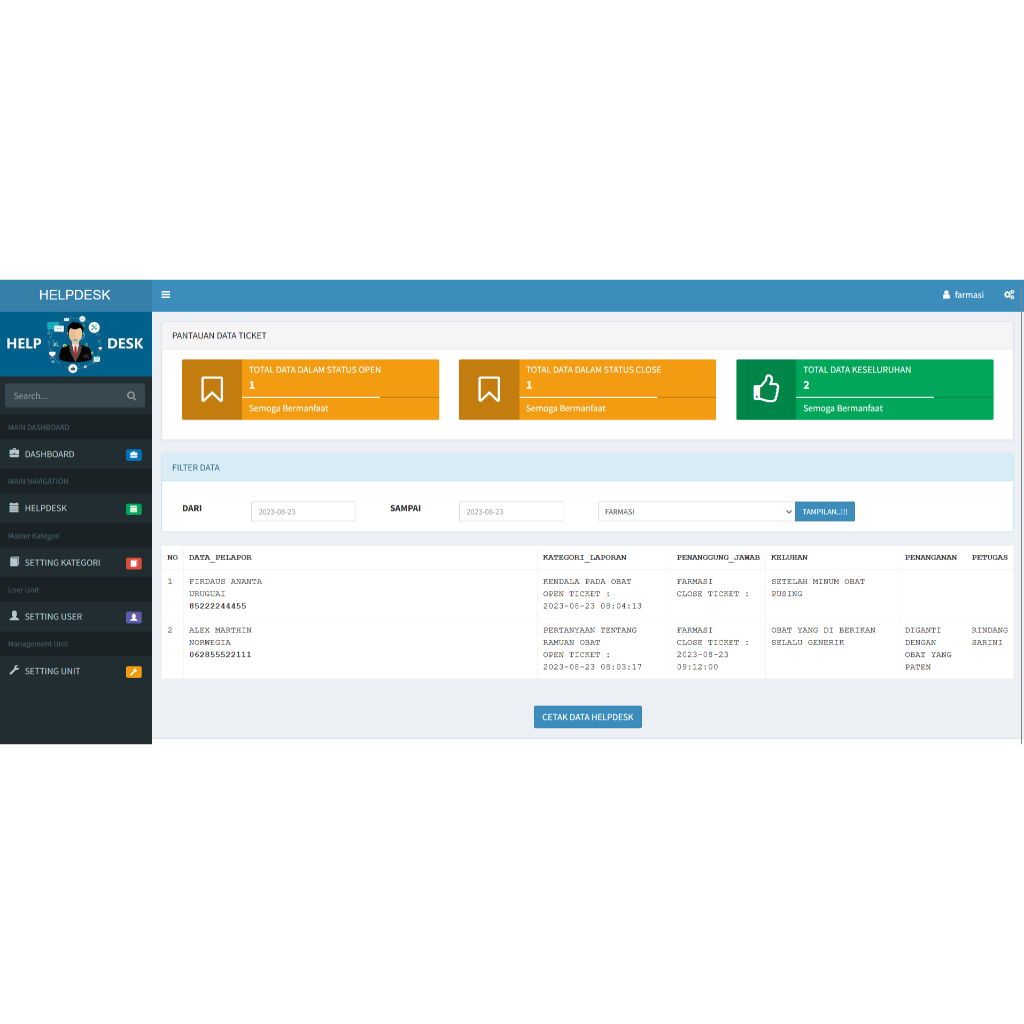Click the green Helpdesk calendar badge icon

[135, 508]
